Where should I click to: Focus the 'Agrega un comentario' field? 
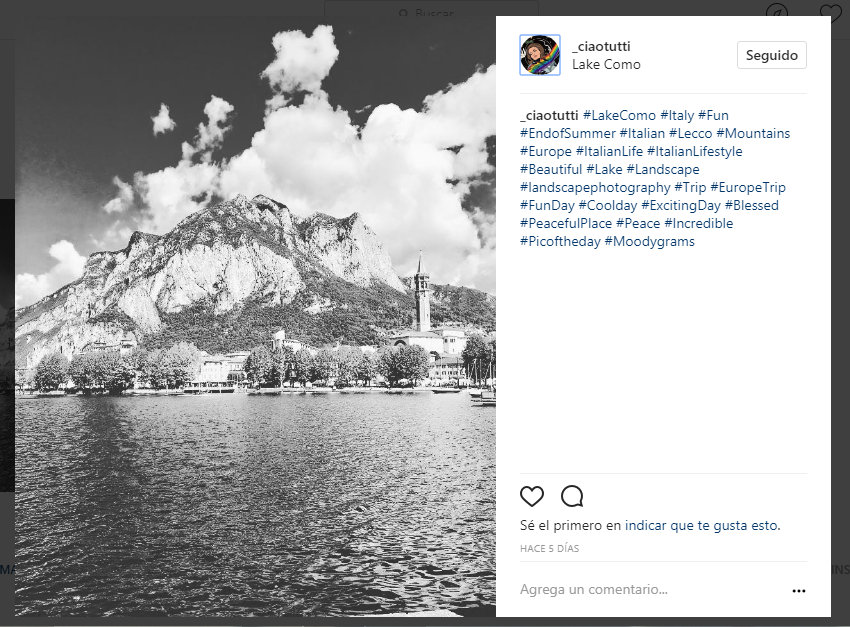pos(651,590)
